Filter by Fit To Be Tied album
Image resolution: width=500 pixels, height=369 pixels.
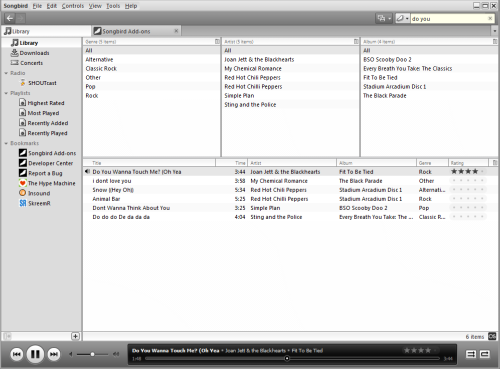pos(429,77)
